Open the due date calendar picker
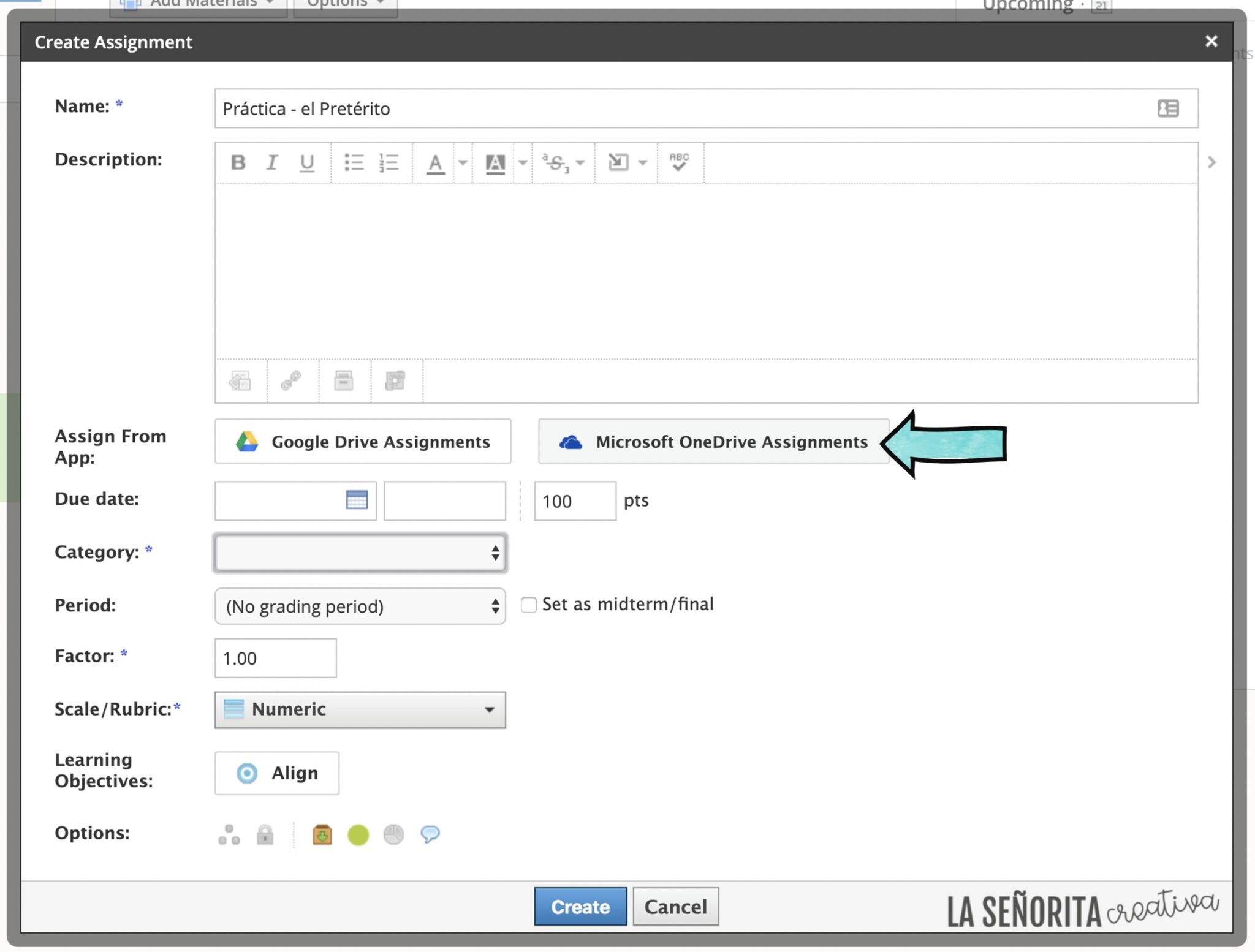 [x=357, y=500]
